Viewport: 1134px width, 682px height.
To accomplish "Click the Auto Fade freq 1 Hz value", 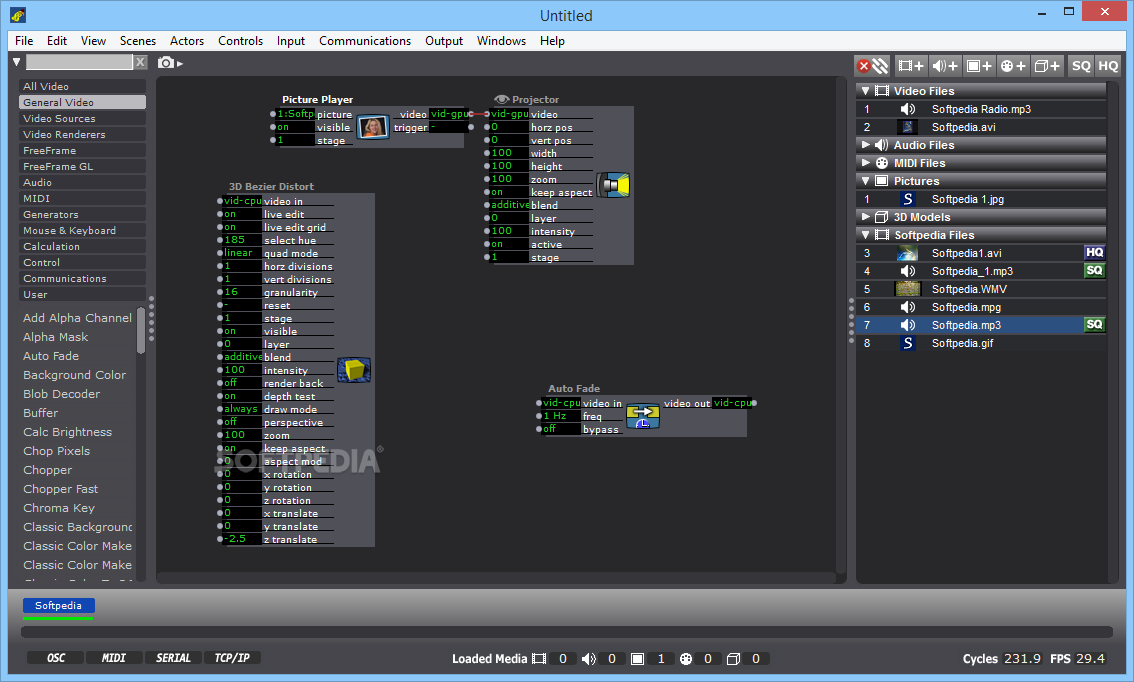I will tap(561, 416).
